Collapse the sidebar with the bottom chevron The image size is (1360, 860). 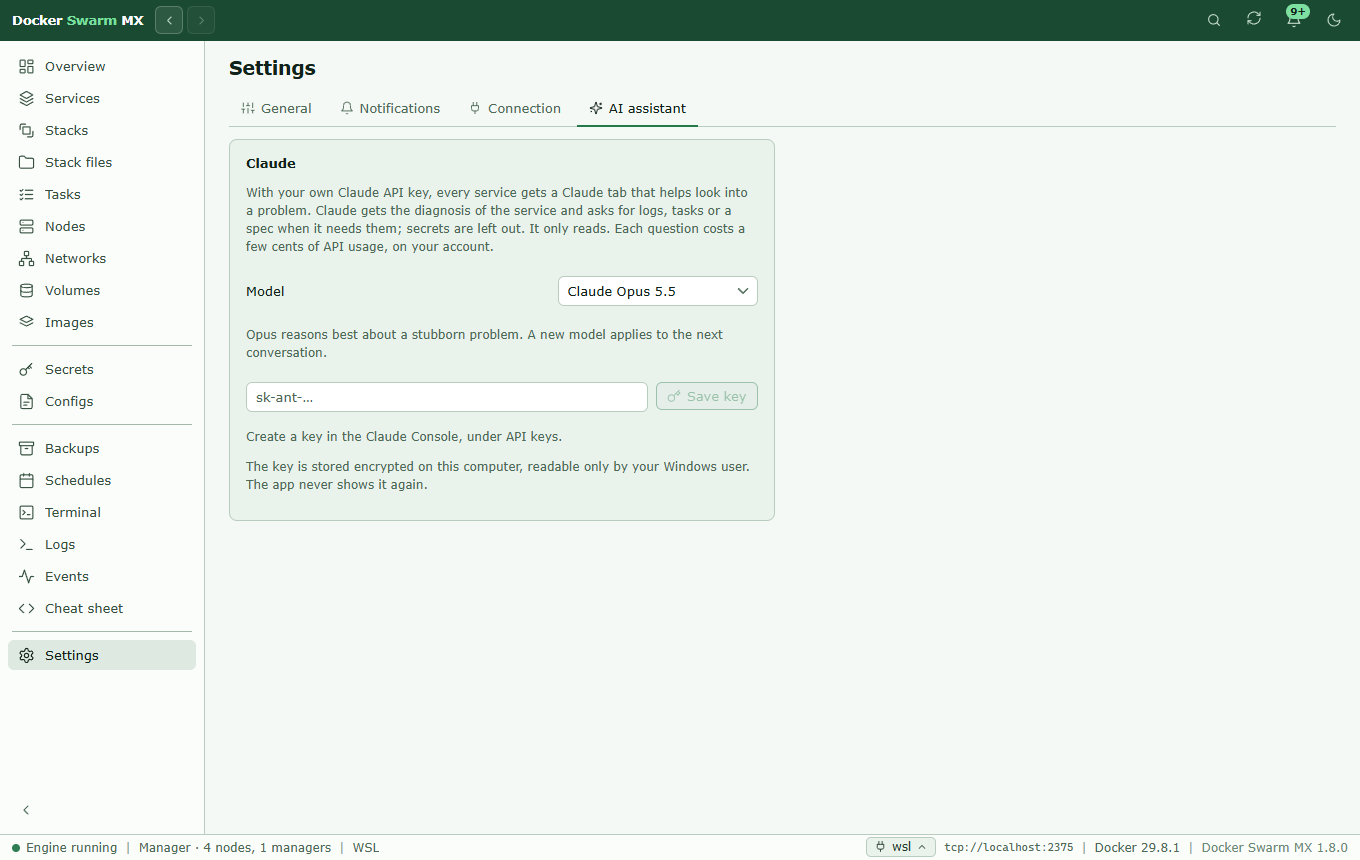27,810
